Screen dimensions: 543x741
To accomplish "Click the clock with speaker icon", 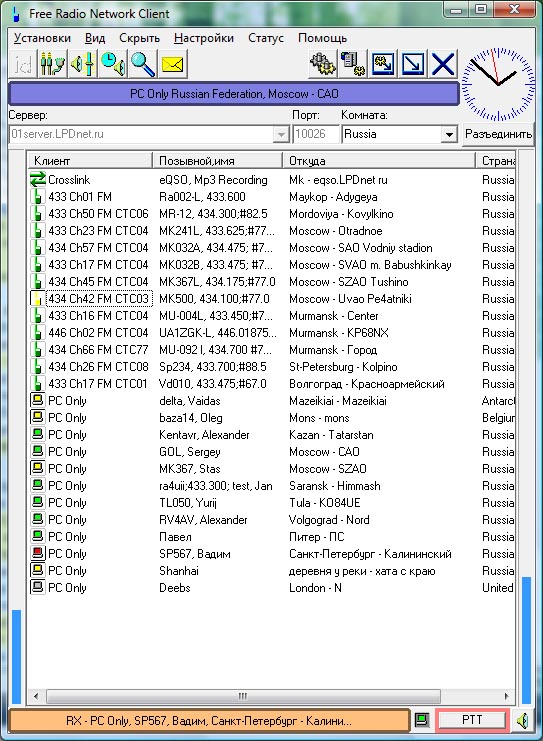I will [113, 63].
